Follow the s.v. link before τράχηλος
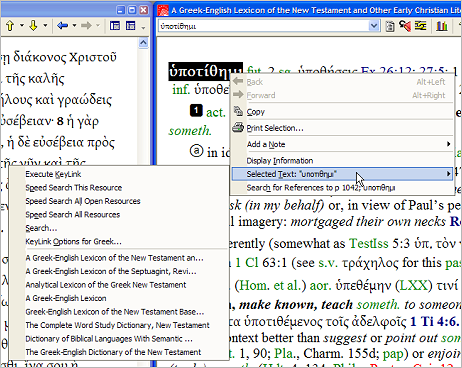This screenshot has height=368, width=462. coord(327,264)
